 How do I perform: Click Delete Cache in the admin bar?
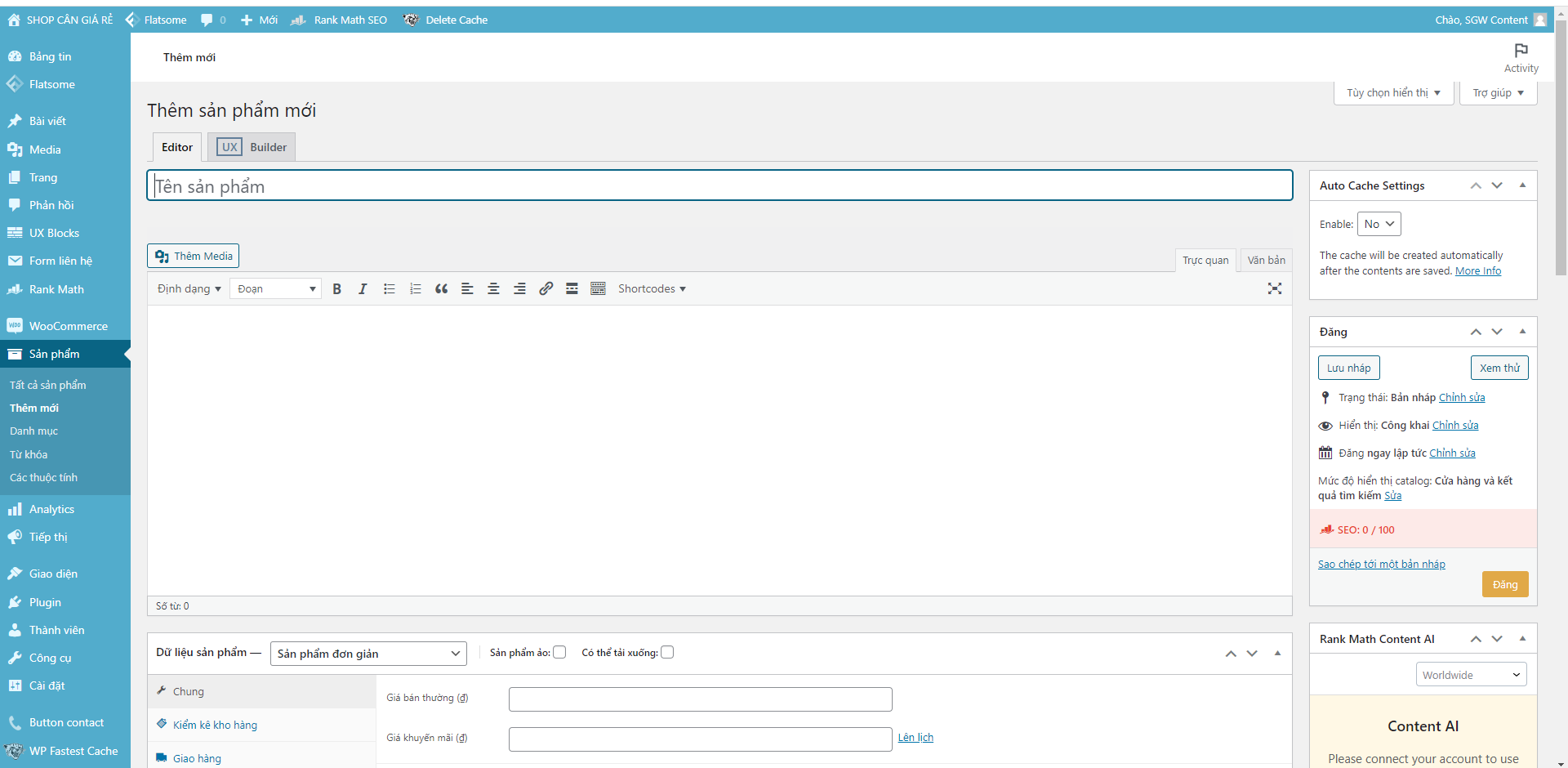pyautogui.click(x=456, y=20)
